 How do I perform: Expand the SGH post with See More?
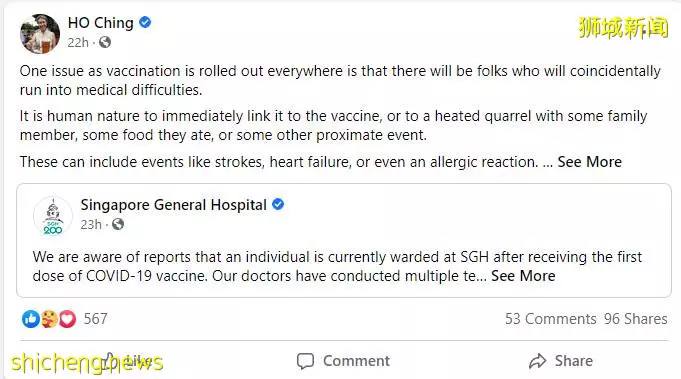(523, 276)
